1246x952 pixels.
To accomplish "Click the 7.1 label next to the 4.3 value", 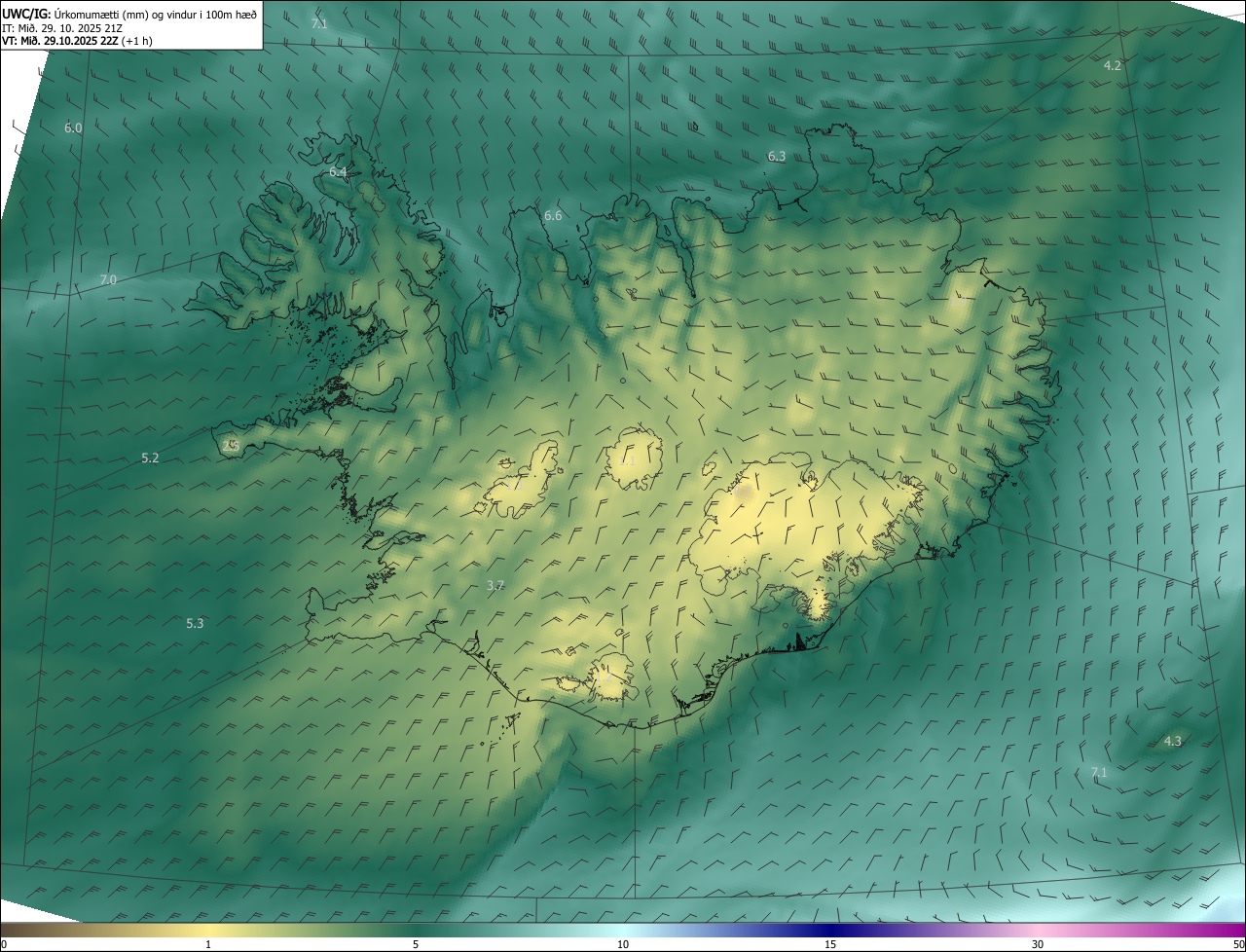I will point(1099,772).
